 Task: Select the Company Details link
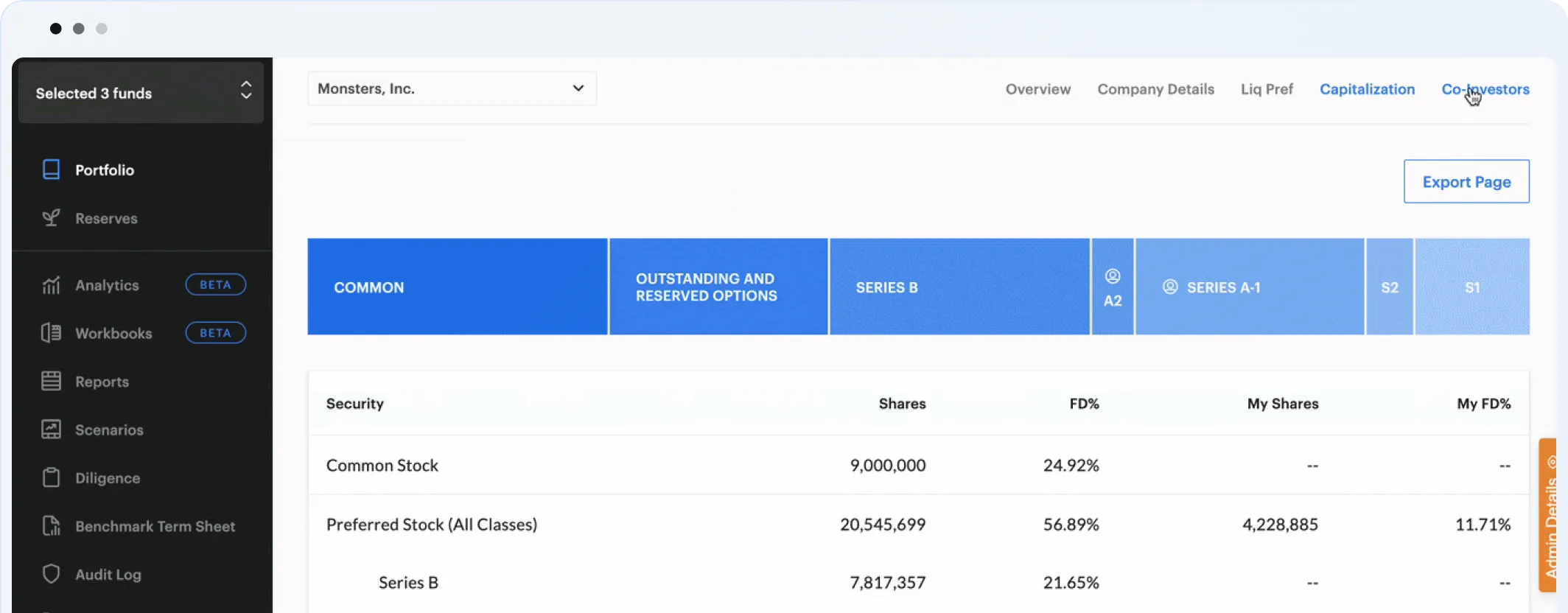1155,89
